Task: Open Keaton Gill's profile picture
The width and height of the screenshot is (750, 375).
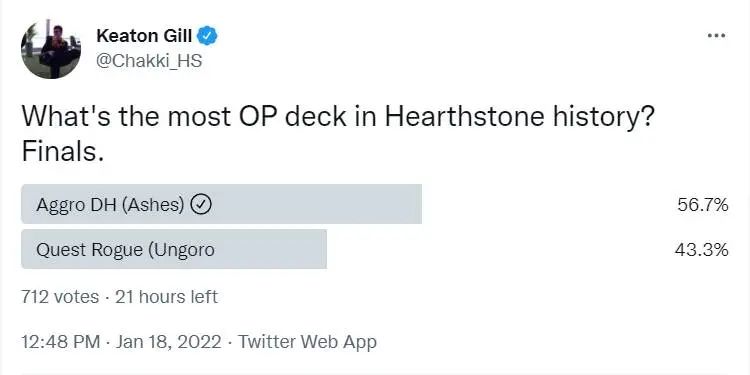Action: click(x=51, y=49)
